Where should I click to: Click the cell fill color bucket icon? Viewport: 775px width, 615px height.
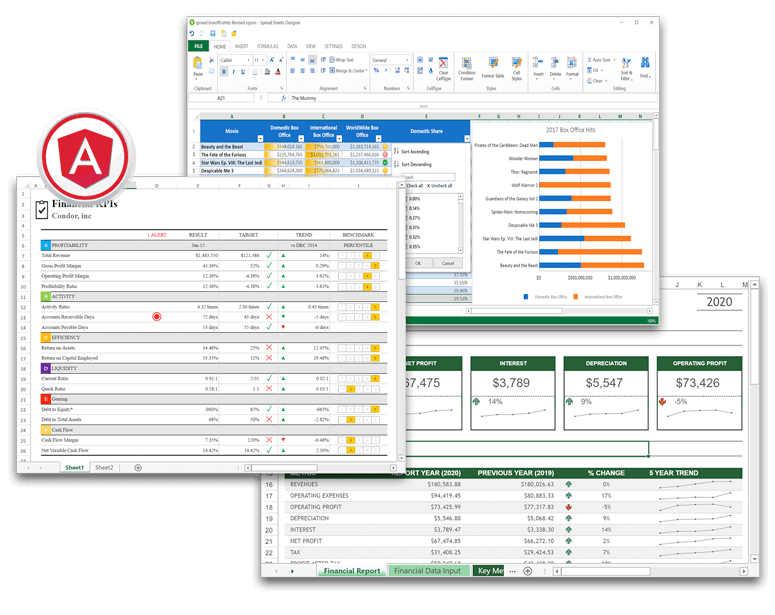267,72
